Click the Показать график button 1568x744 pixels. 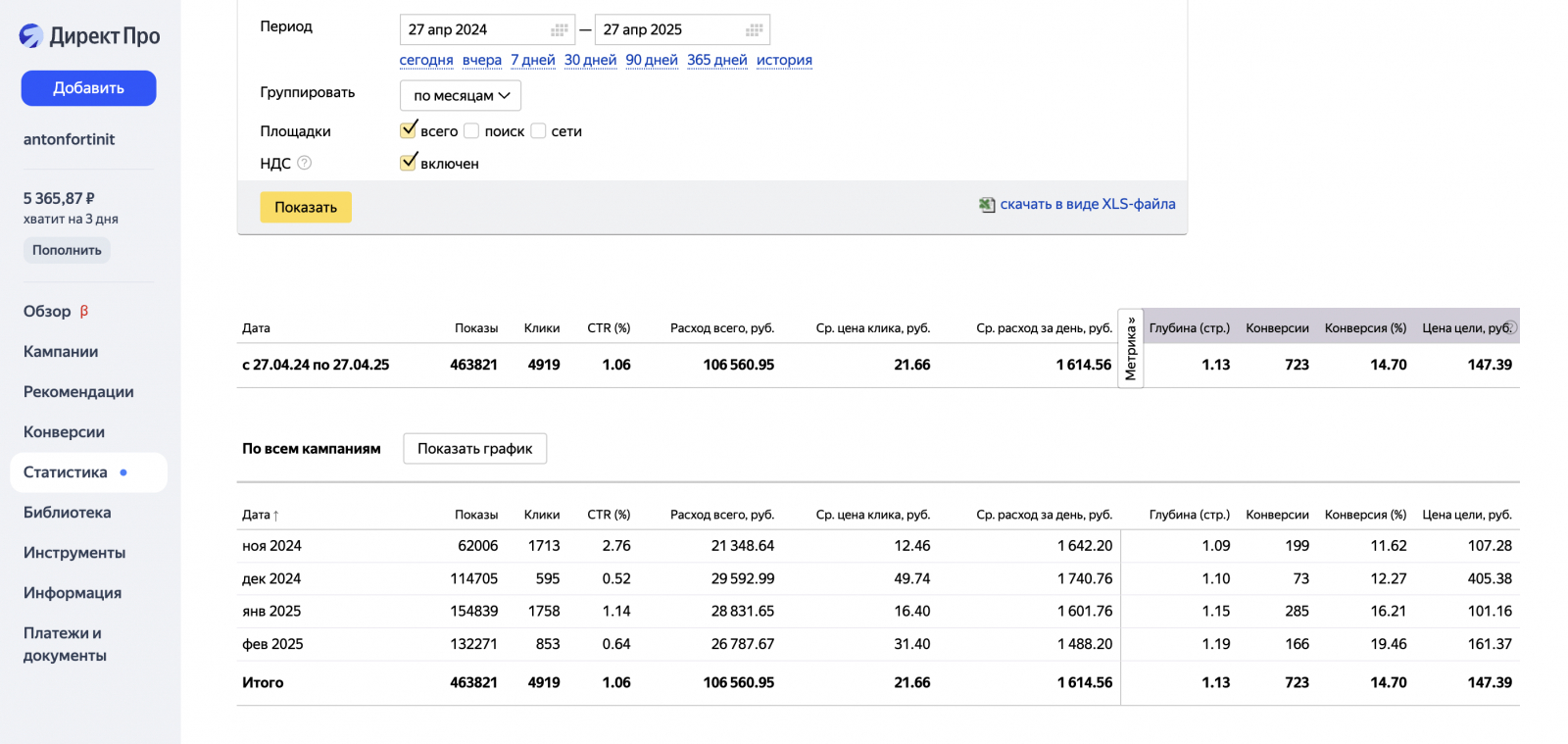(x=474, y=448)
